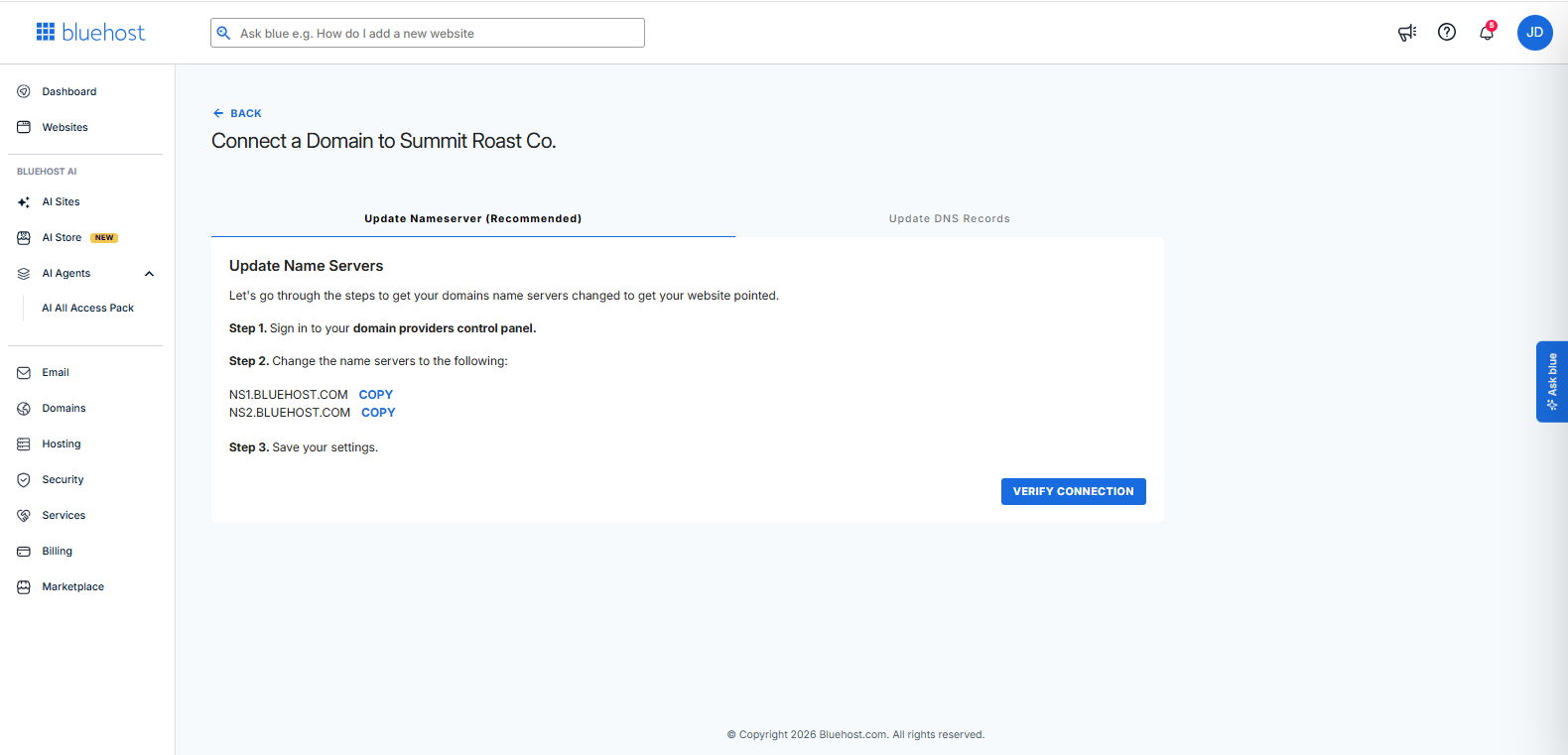Click the Domains globe icon

tap(24, 409)
